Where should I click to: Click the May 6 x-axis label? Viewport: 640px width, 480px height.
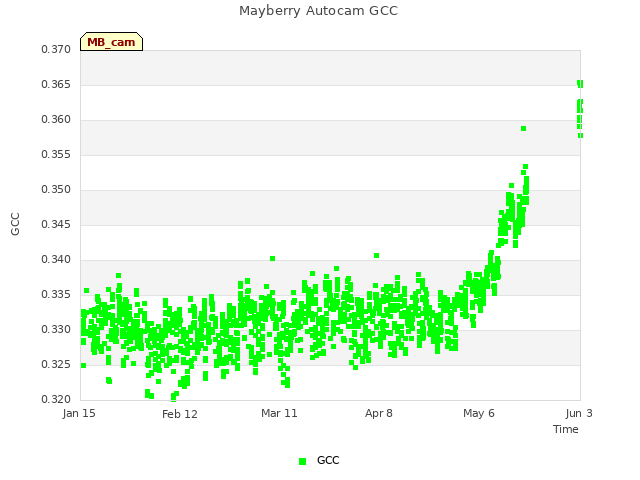point(479,413)
